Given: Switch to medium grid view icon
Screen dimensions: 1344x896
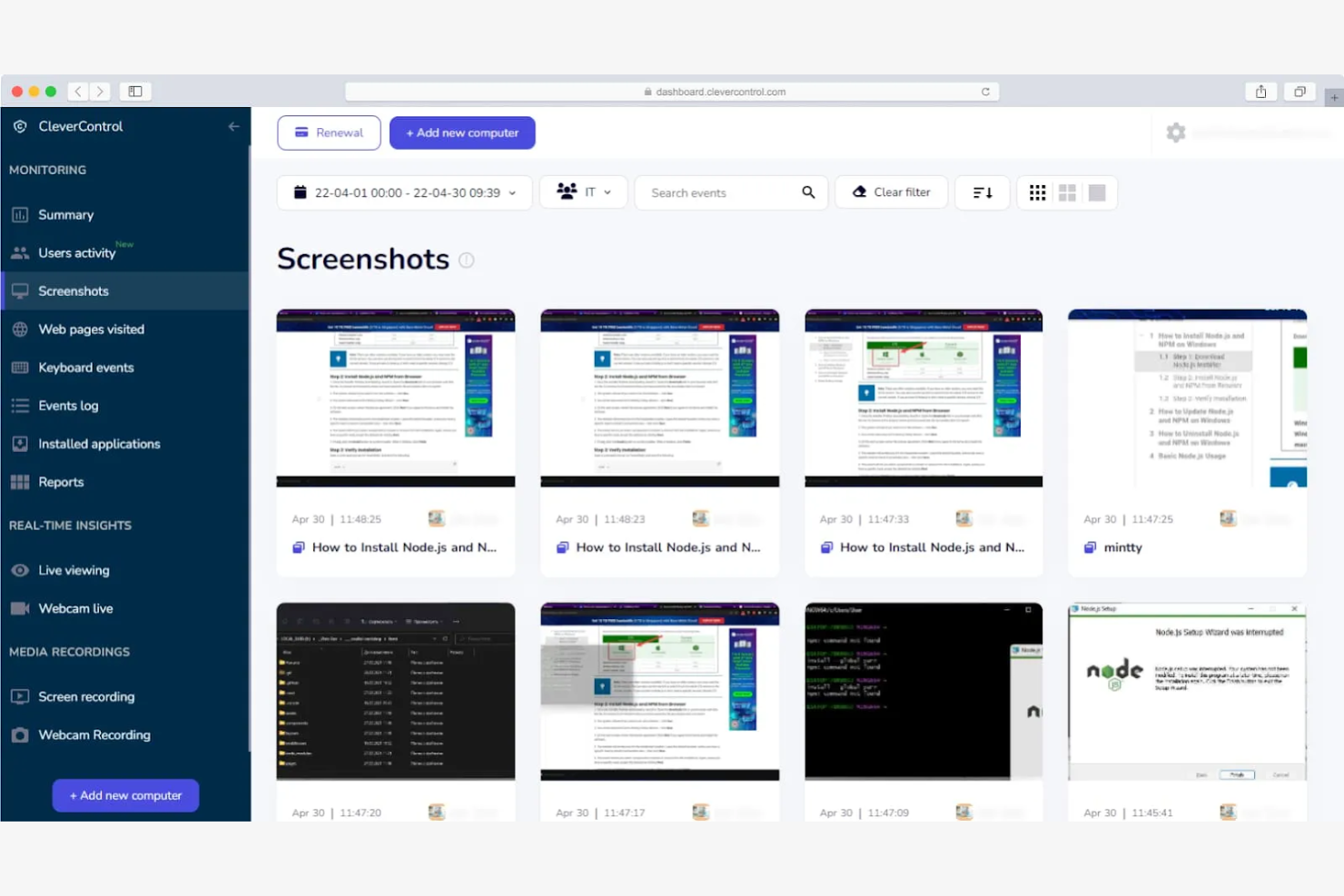Looking at the screenshot, I should point(1067,192).
